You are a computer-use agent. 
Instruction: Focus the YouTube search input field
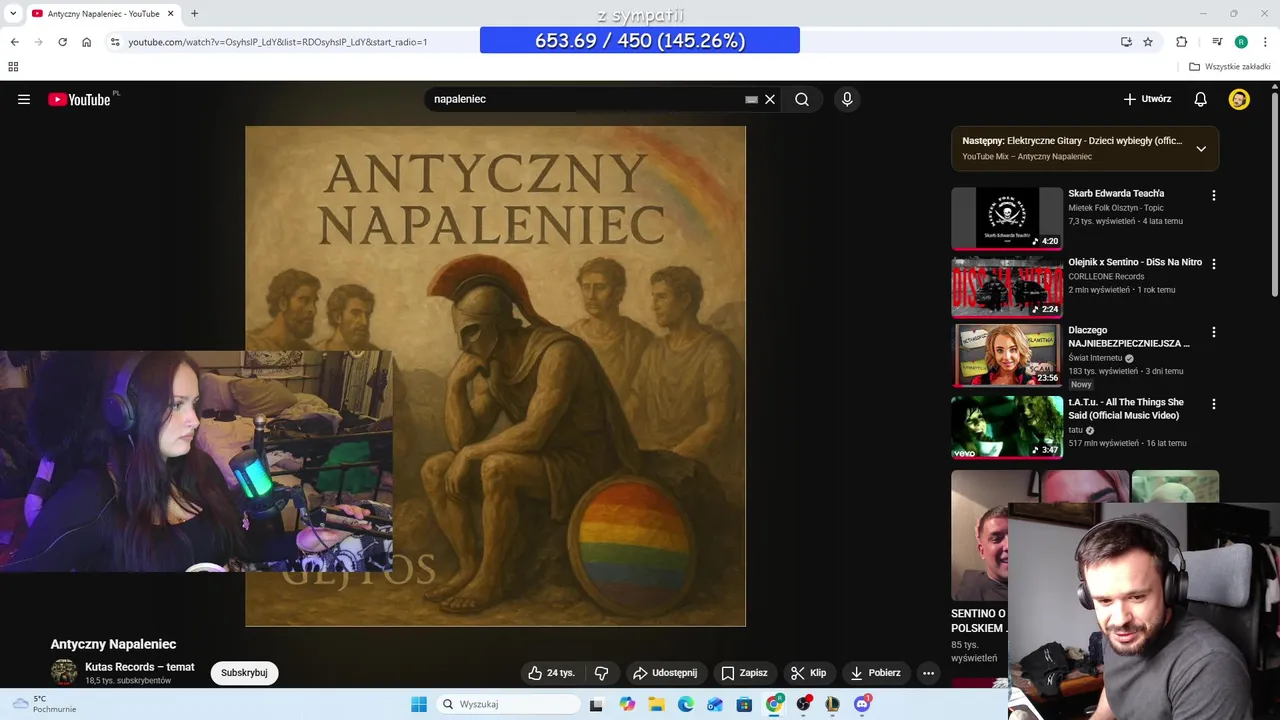(585, 99)
